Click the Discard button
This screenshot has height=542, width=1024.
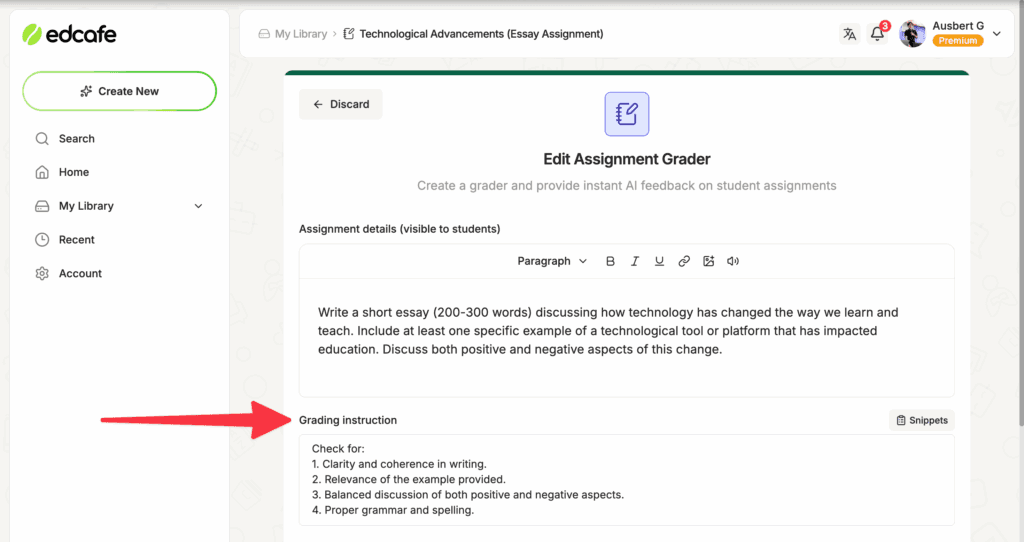pos(341,104)
